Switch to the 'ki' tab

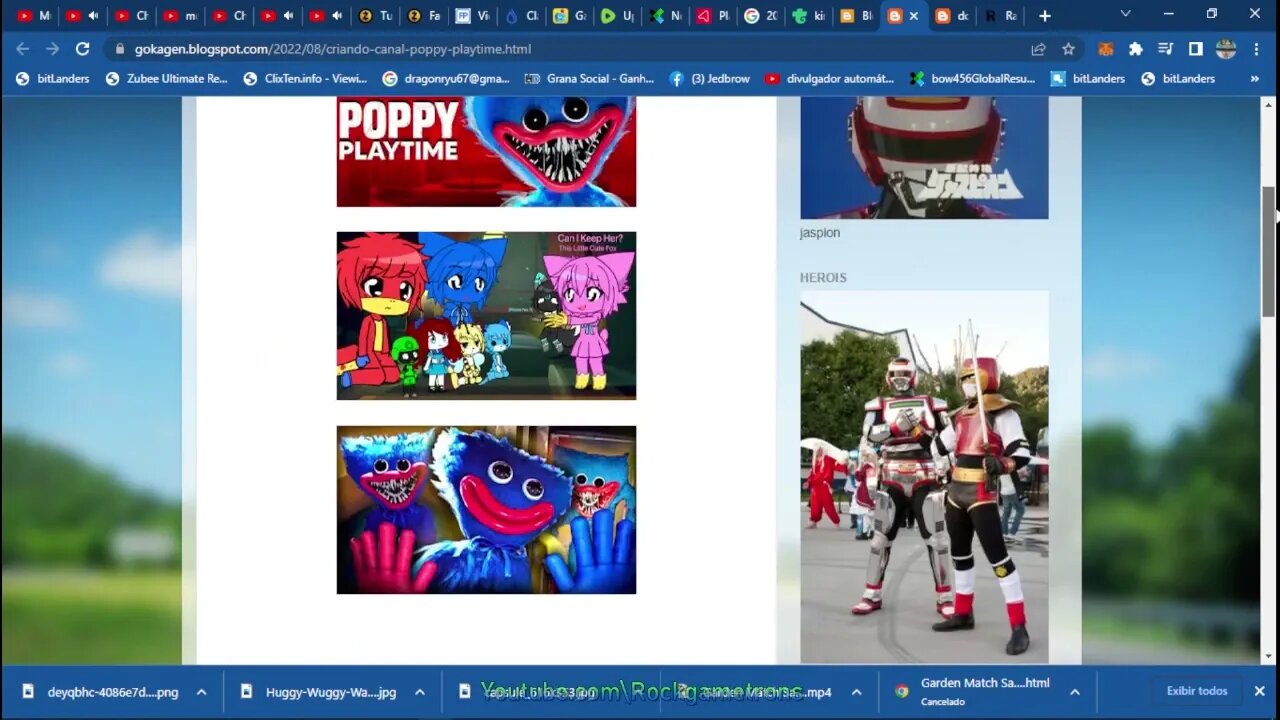809,16
